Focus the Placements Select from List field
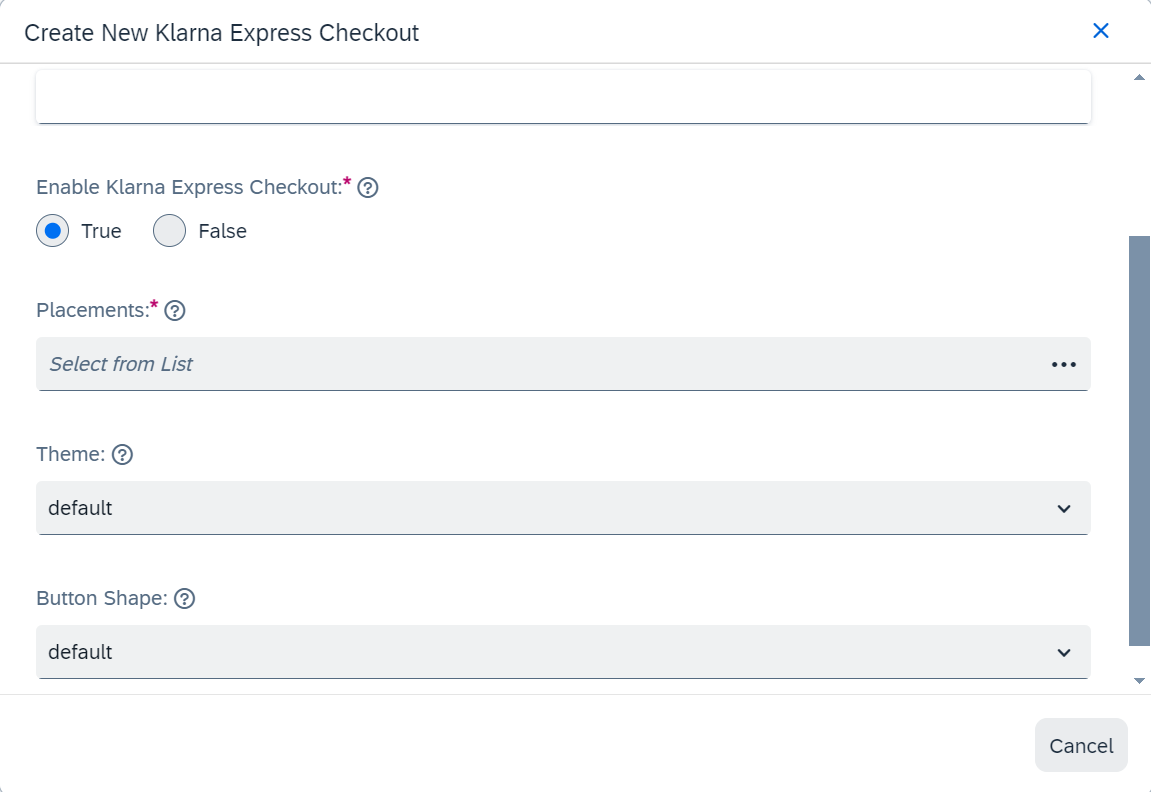Image resolution: width=1151 pixels, height=792 pixels. pos(563,364)
